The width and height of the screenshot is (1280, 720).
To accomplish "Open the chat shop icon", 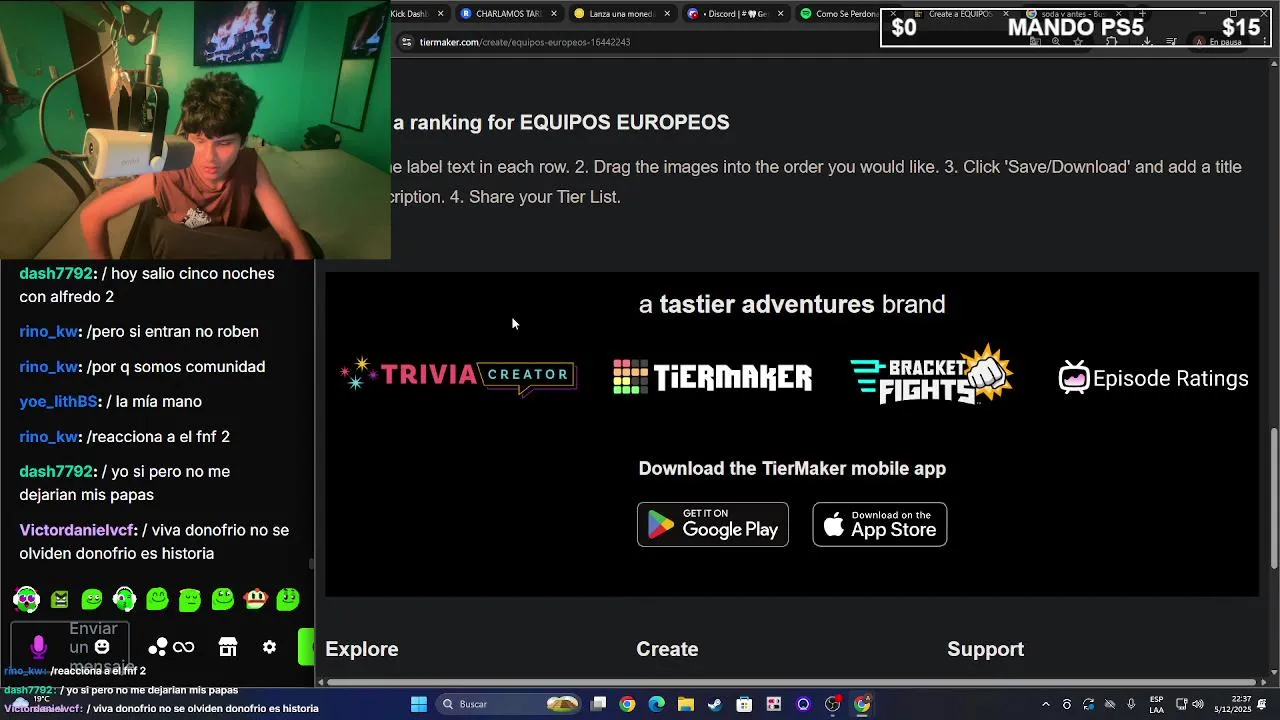I will [x=228, y=647].
